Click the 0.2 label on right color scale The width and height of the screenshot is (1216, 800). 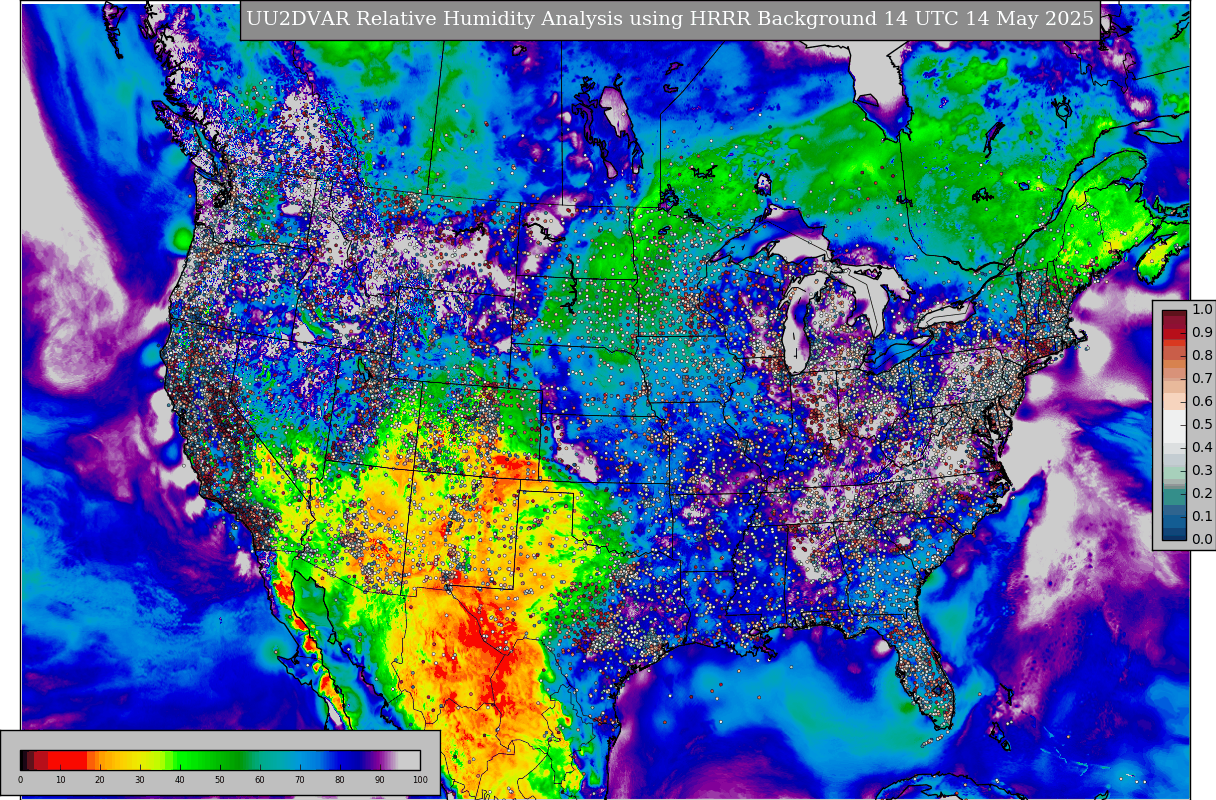click(1202, 494)
